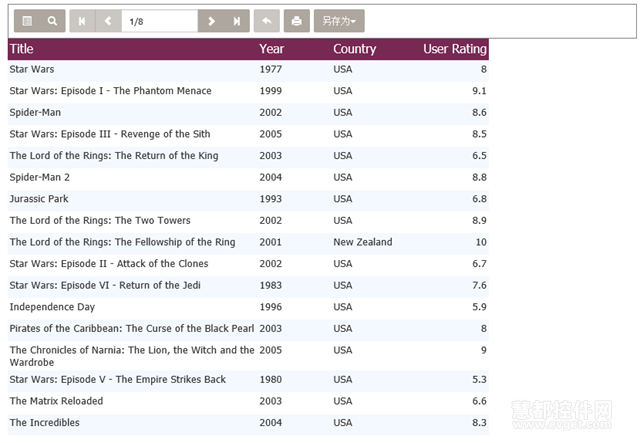This screenshot has width=640, height=443.
Task: Click the Year column header
Action: [271, 49]
